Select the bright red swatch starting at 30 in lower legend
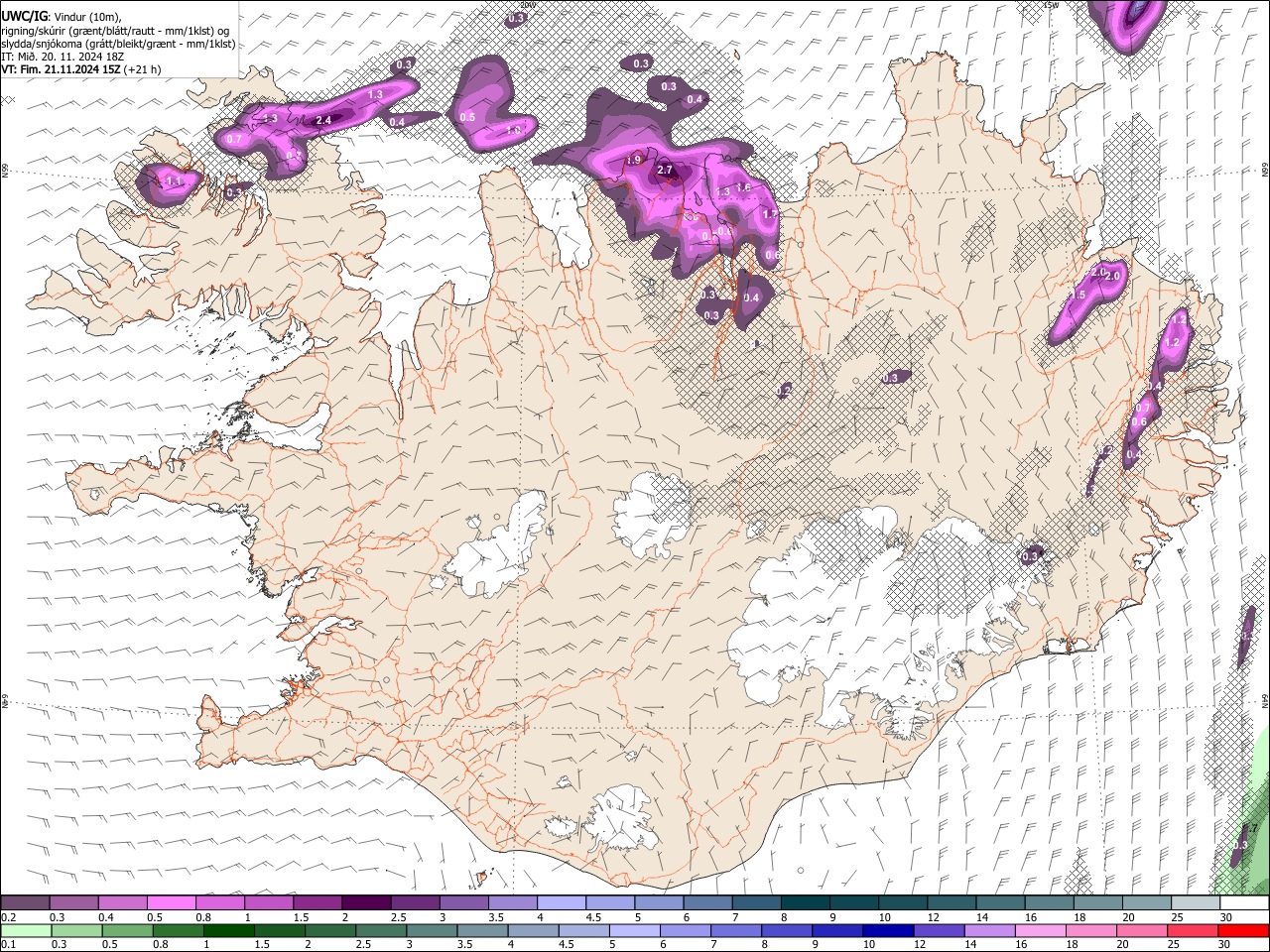The image size is (1270, 952). pyautogui.click(x=1243, y=930)
